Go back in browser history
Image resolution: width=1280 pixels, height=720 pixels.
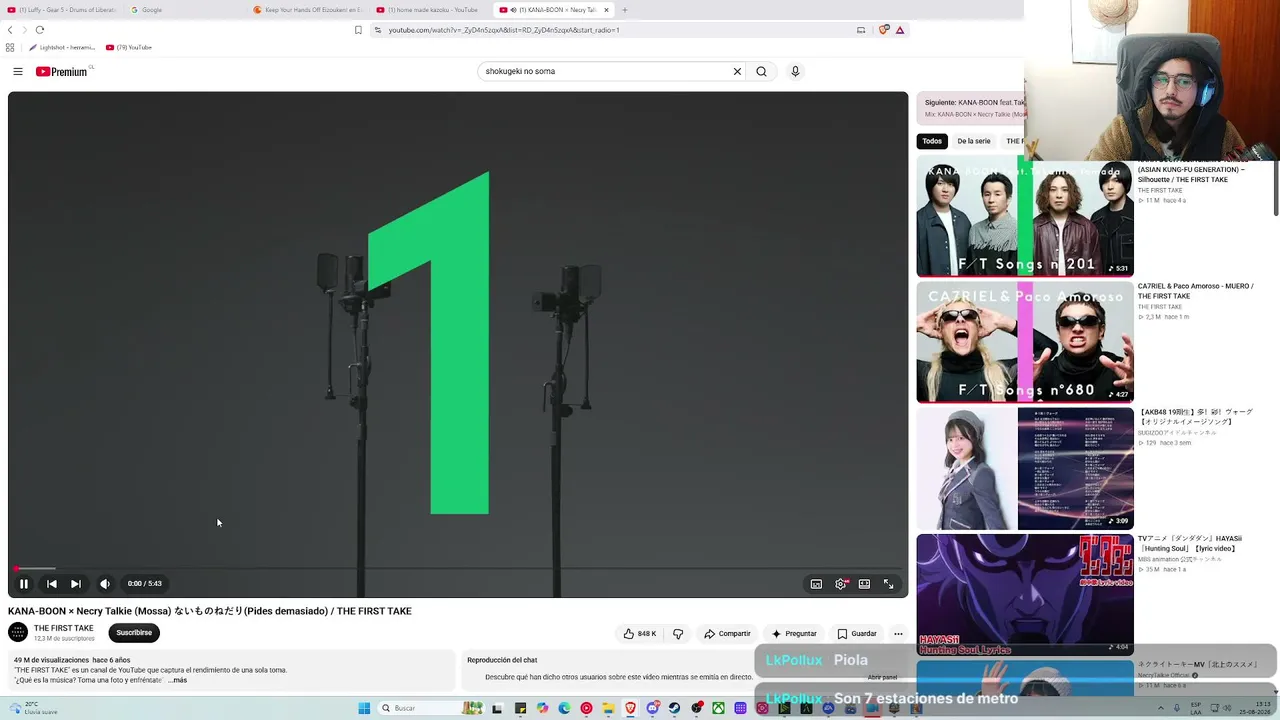pos(10,30)
